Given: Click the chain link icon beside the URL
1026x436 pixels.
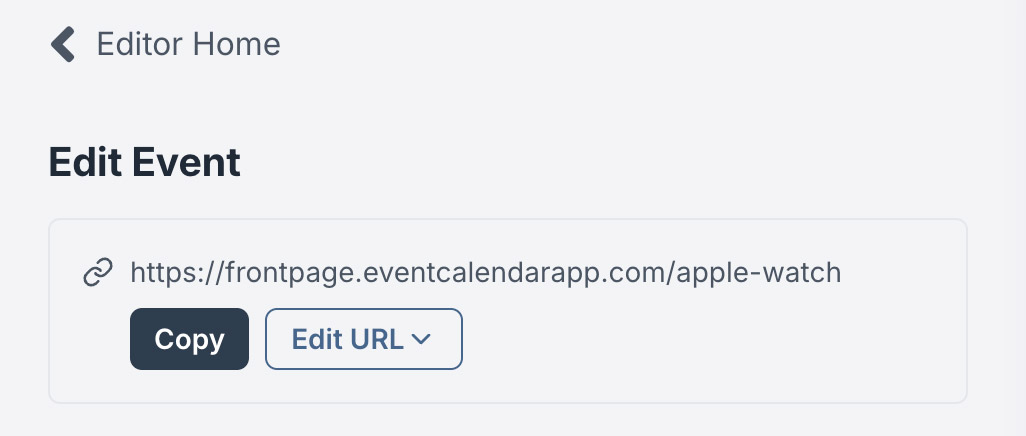Looking at the screenshot, I should (96, 272).
